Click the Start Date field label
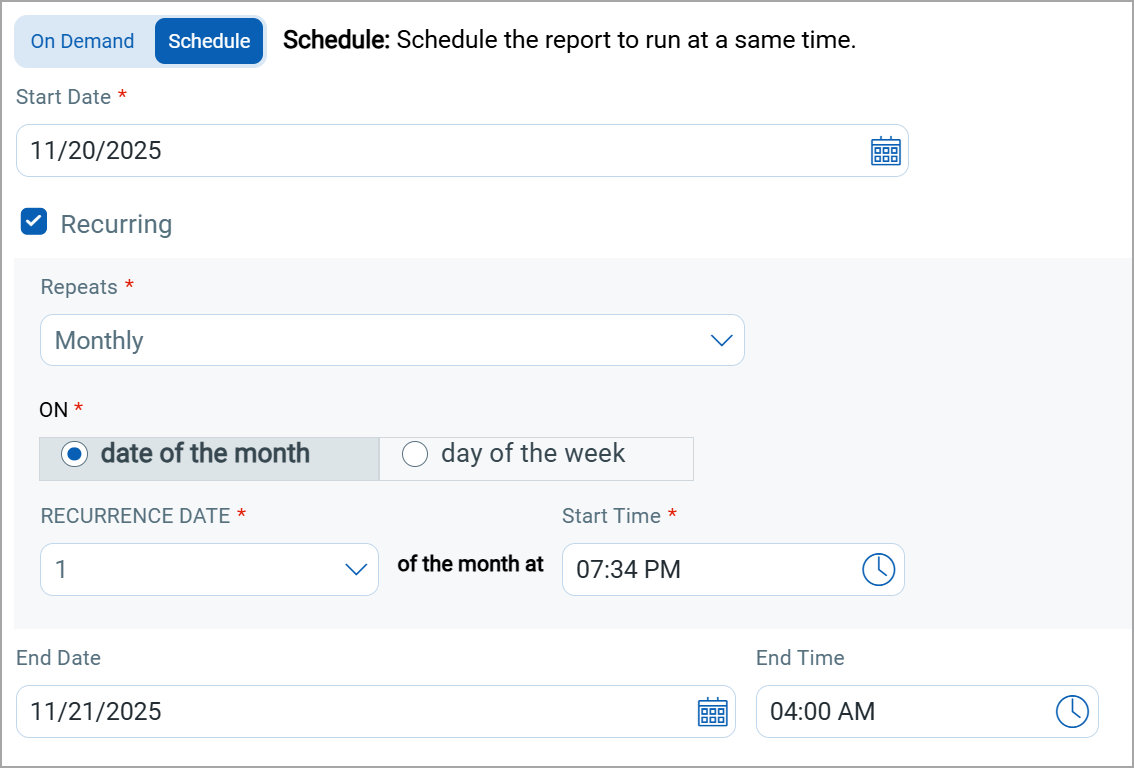 (x=63, y=97)
